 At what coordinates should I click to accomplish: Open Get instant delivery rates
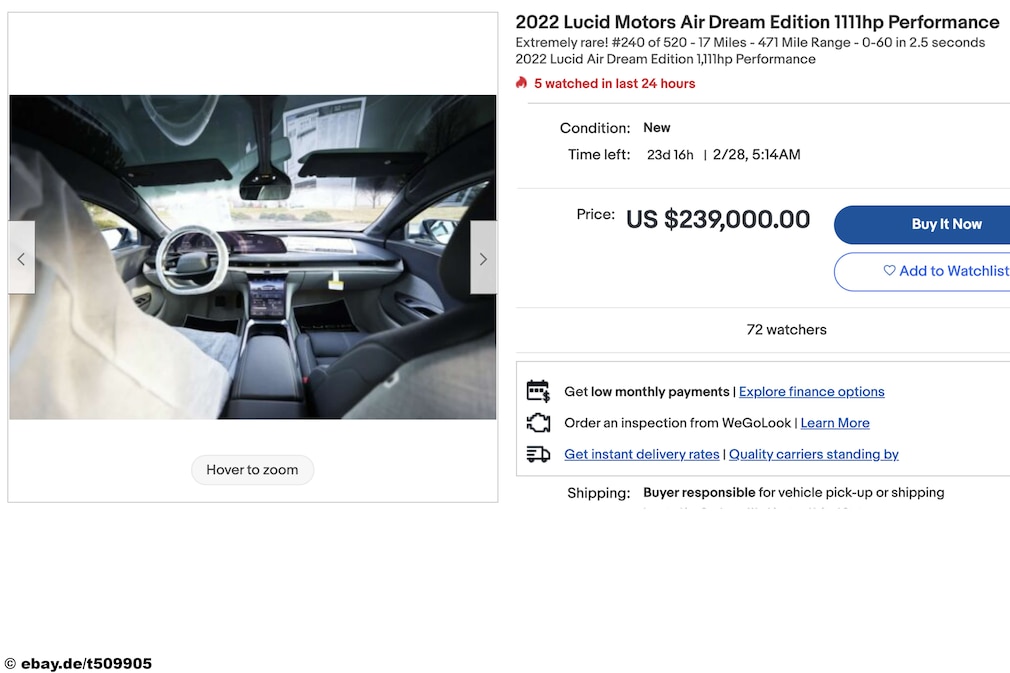point(641,454)
